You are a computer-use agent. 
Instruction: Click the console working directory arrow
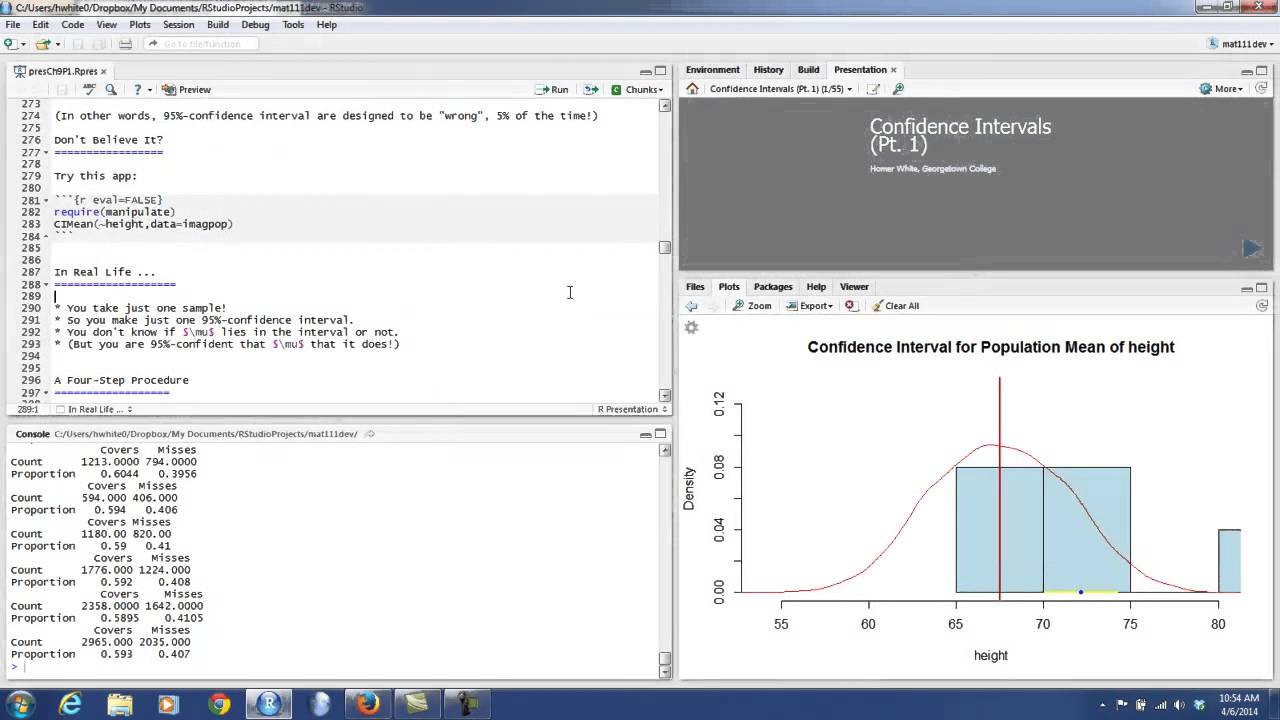[x=370, y=434]
